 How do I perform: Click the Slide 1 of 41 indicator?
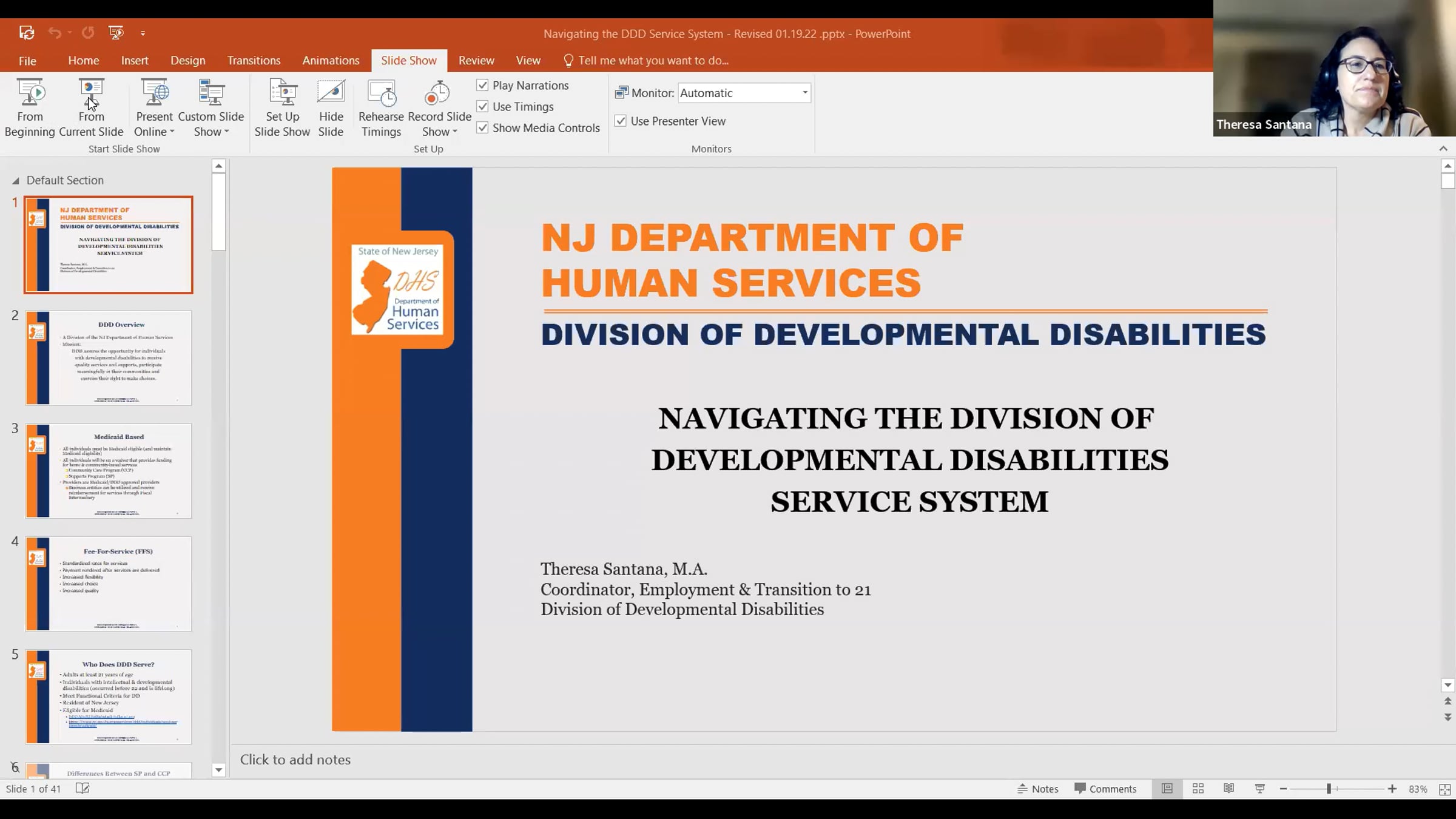tap(33, 789)
